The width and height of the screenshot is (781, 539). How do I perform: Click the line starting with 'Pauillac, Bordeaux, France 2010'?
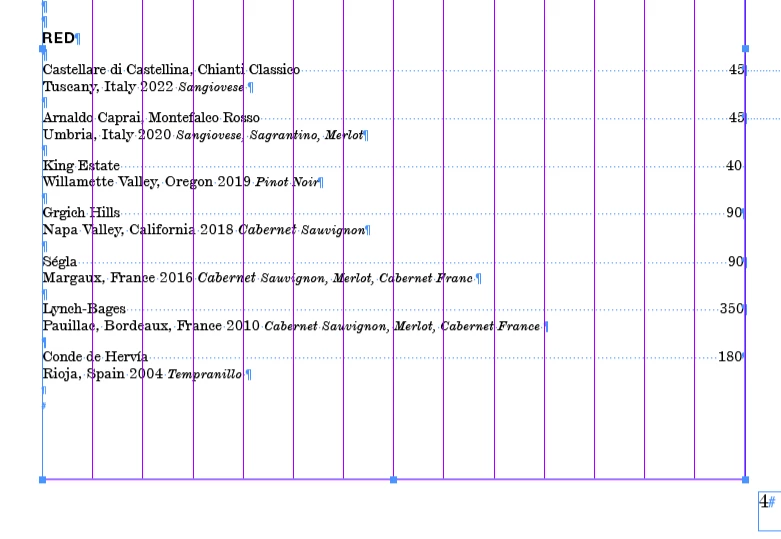pos(291,326)
